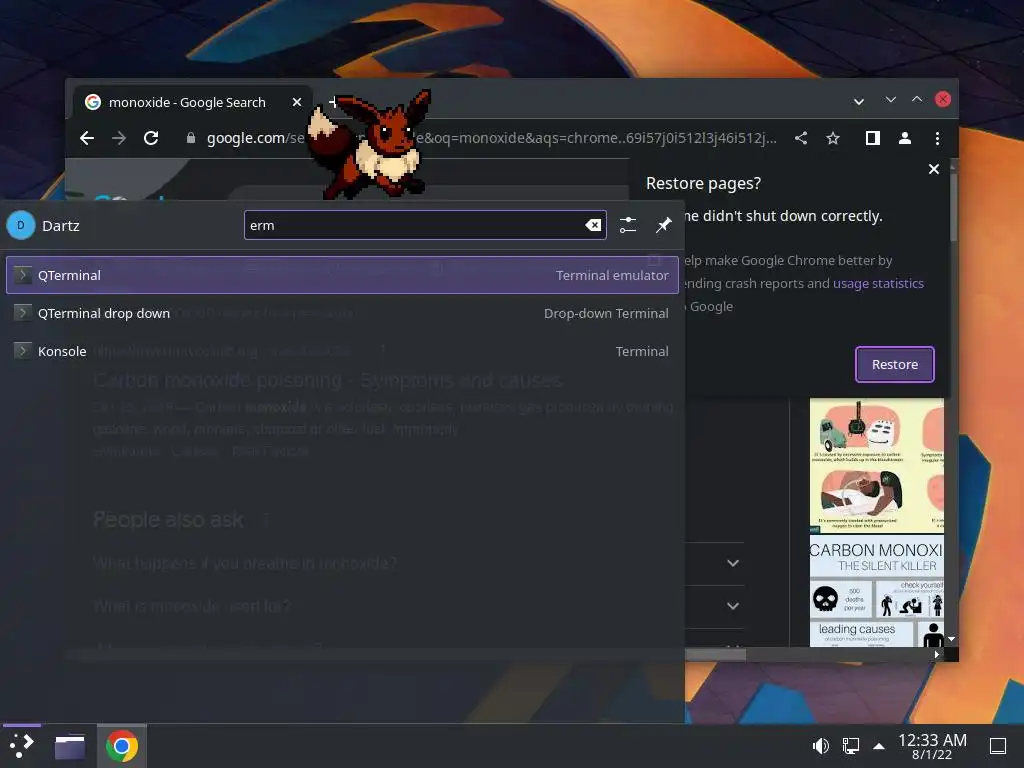The width and height of the screenshot is (1024, 768).
Task: Click the Restore button
Action: [x=895, y=364]
